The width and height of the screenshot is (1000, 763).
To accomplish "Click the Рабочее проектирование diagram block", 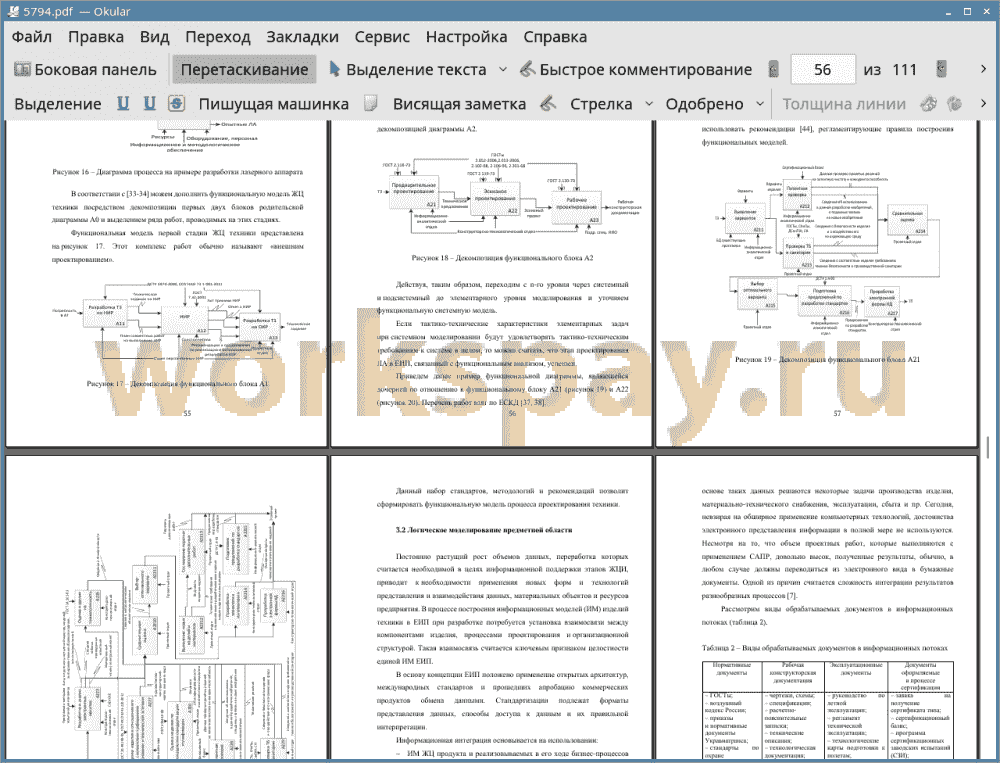I will point(576,207).
